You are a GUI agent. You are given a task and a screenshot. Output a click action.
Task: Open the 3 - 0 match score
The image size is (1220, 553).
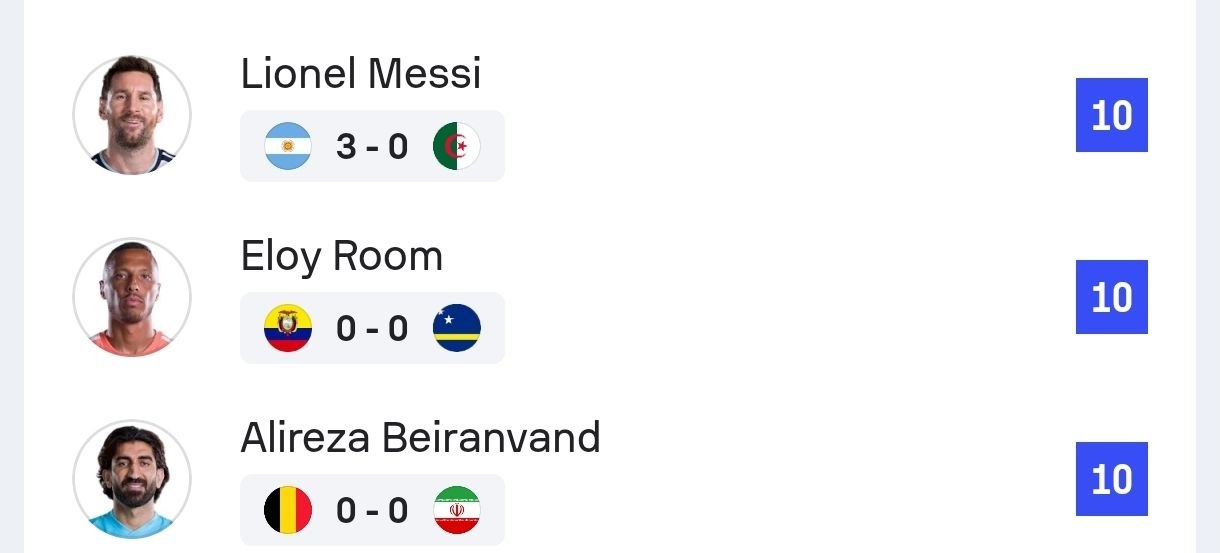coord(372,147)
